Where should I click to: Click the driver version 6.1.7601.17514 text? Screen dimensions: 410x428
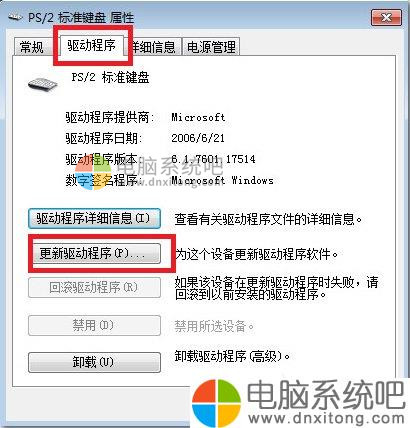click(x=213, y=159)
